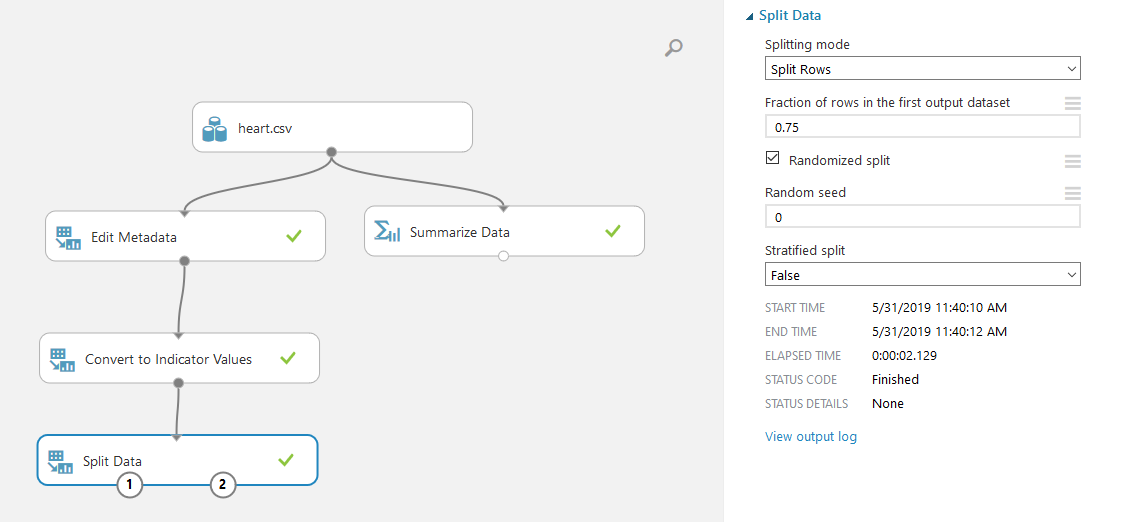The width and height of the screenshot is (1132, 522).
Task: Toggle the Randomized split checkbox
Action: pyautogui.click(x=772, y=157)
